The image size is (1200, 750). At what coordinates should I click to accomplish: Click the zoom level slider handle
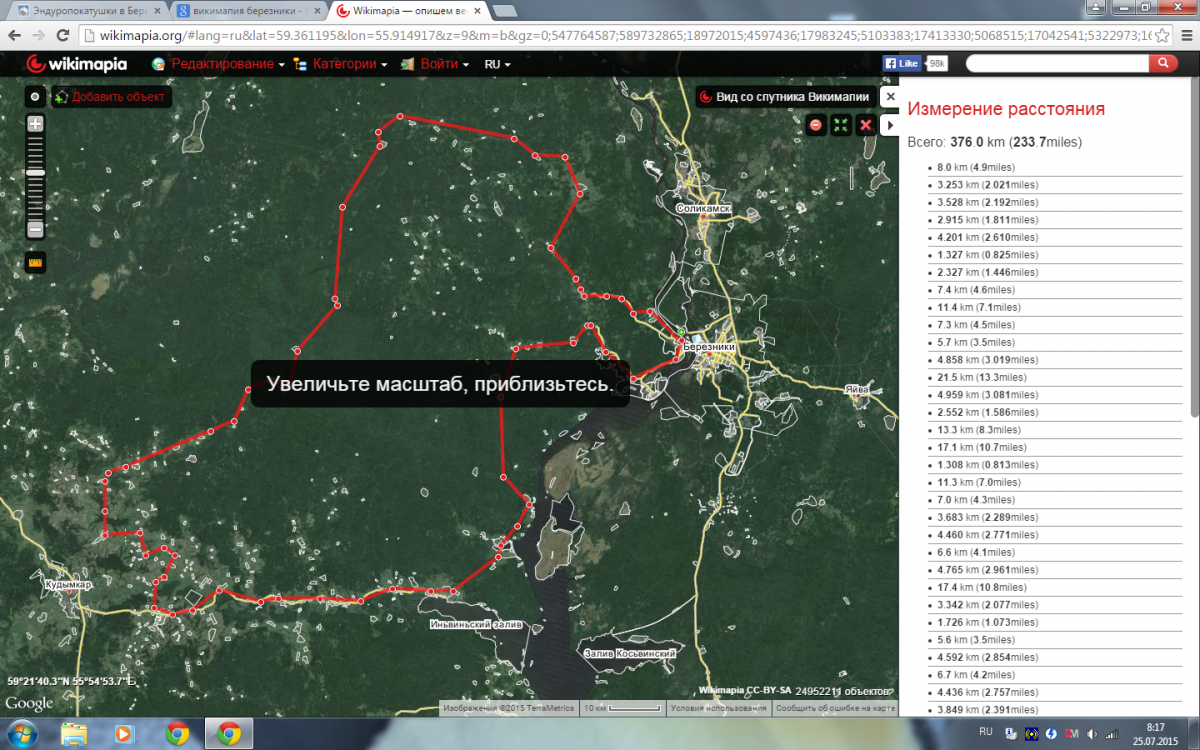[x=35, y=173]
